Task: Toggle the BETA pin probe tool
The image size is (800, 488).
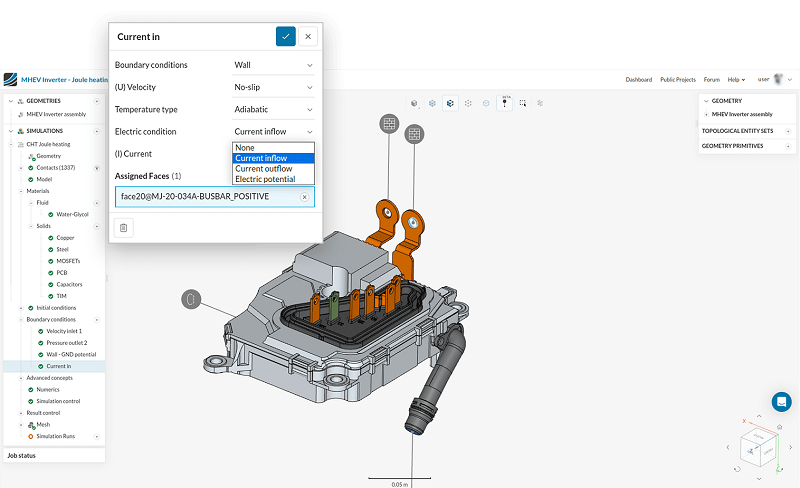Action: pos(505,103)
